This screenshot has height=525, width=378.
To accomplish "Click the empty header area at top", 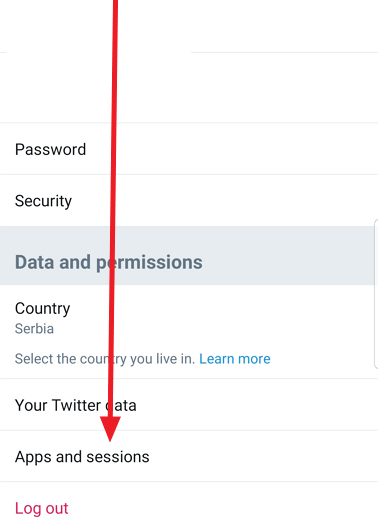I will [x=189, y=26].
